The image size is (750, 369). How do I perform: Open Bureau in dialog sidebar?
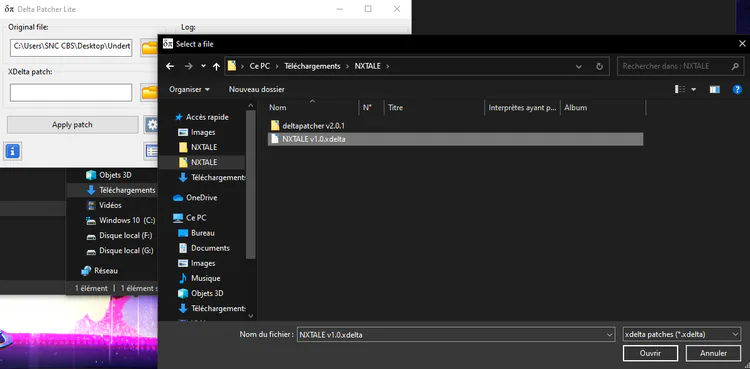197,233
